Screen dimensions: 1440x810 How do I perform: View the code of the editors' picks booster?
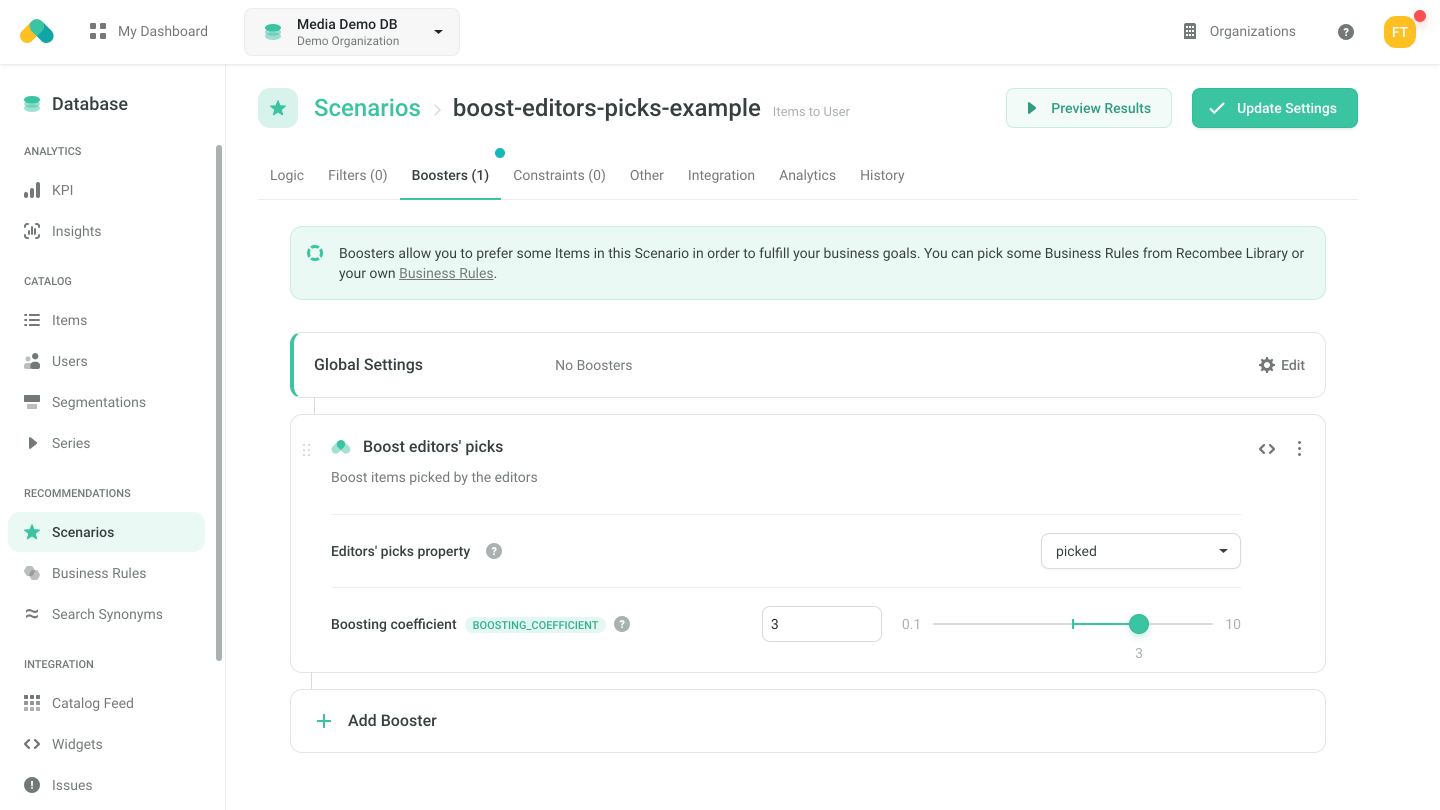point(1266,449)
